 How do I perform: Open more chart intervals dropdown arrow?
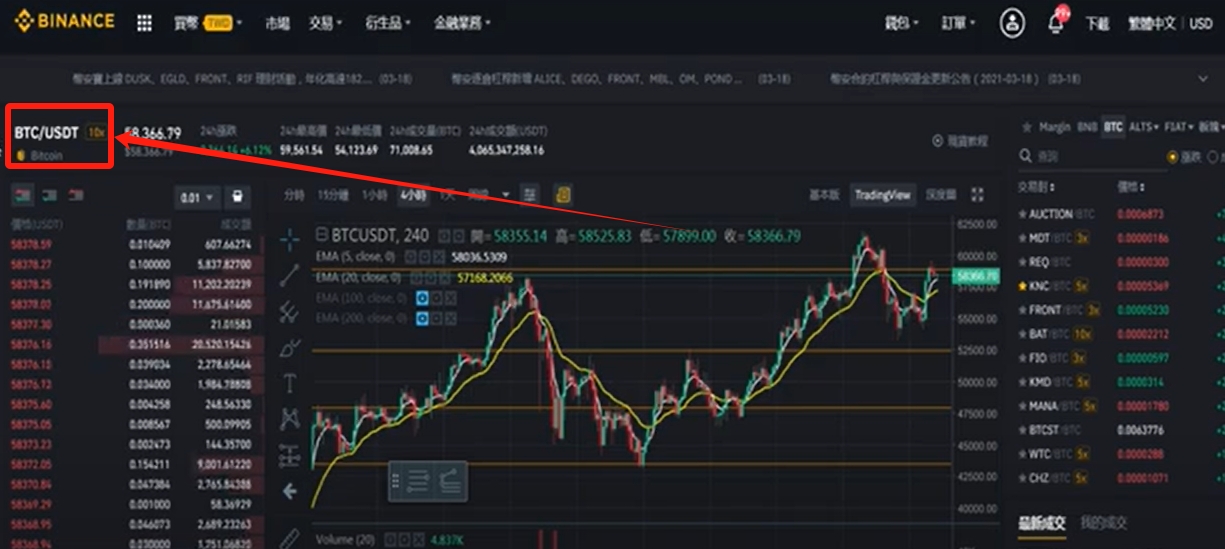click(x=505, y=194)
